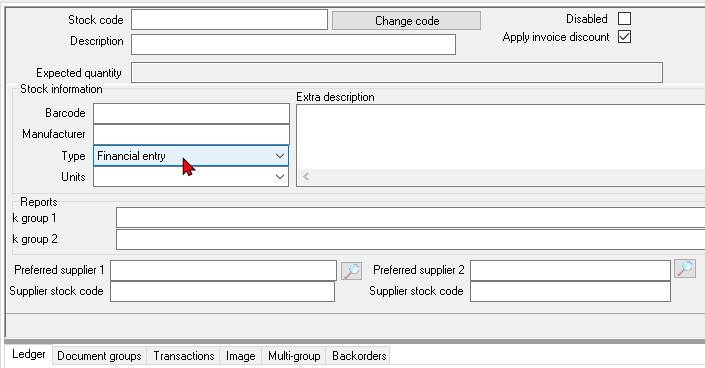Focus Supplier stock code under supplier 1
The height and width of the screenshot is (368, 705).
[223, 292]
